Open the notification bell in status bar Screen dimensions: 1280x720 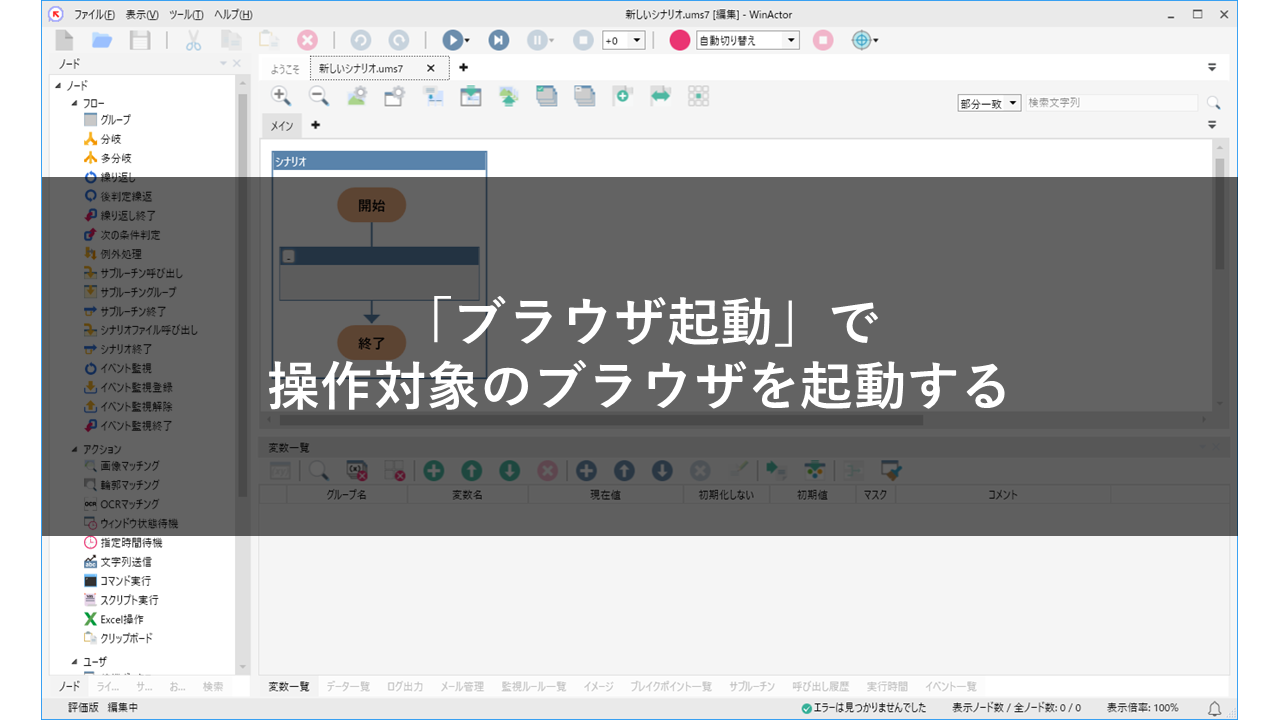(1215, 708)
